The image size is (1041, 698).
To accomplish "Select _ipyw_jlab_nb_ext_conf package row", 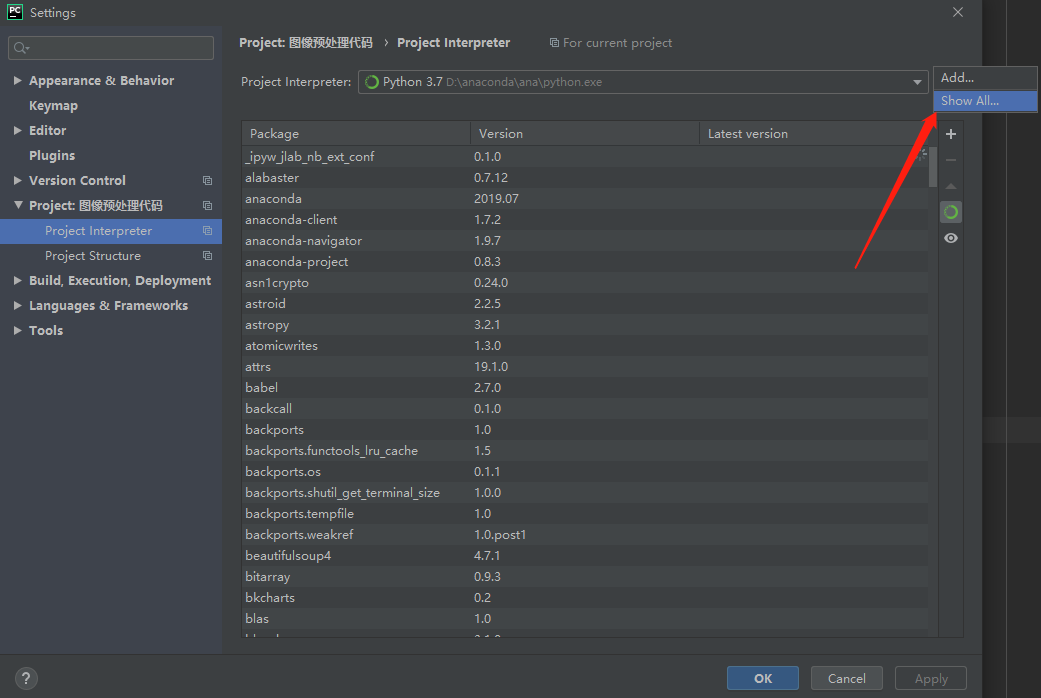I will [585, 157].
